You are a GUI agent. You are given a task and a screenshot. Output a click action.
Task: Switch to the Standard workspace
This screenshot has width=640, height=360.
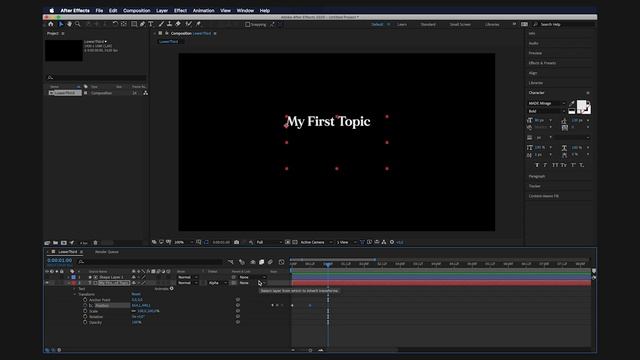(428, 24)
